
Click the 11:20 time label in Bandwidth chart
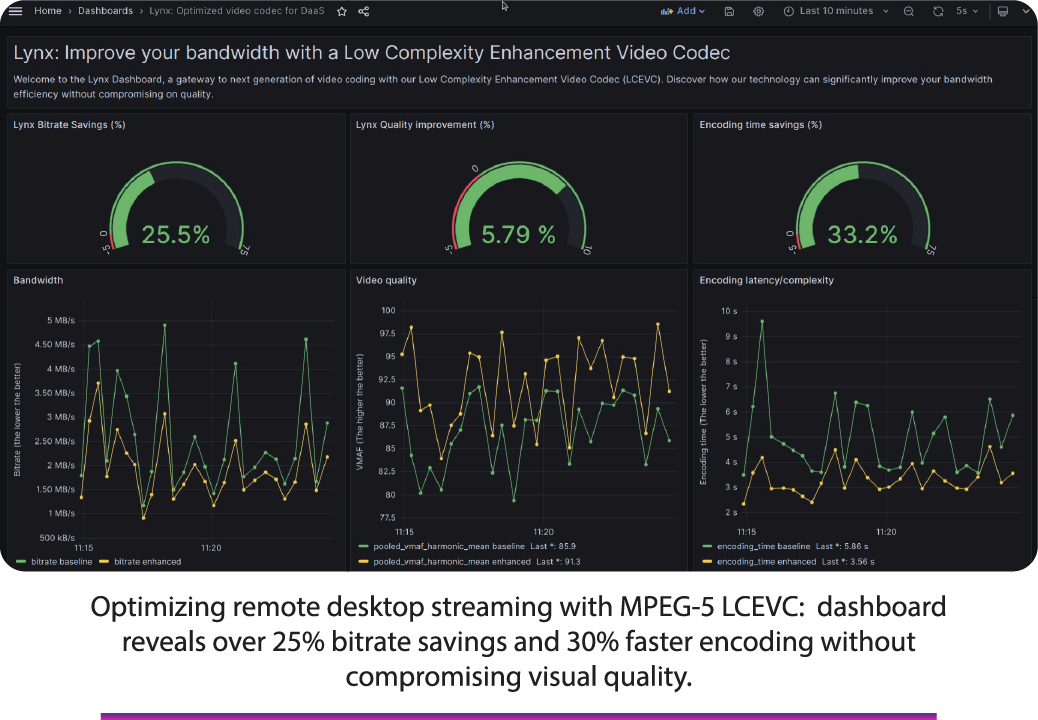(x=211, y=548)
